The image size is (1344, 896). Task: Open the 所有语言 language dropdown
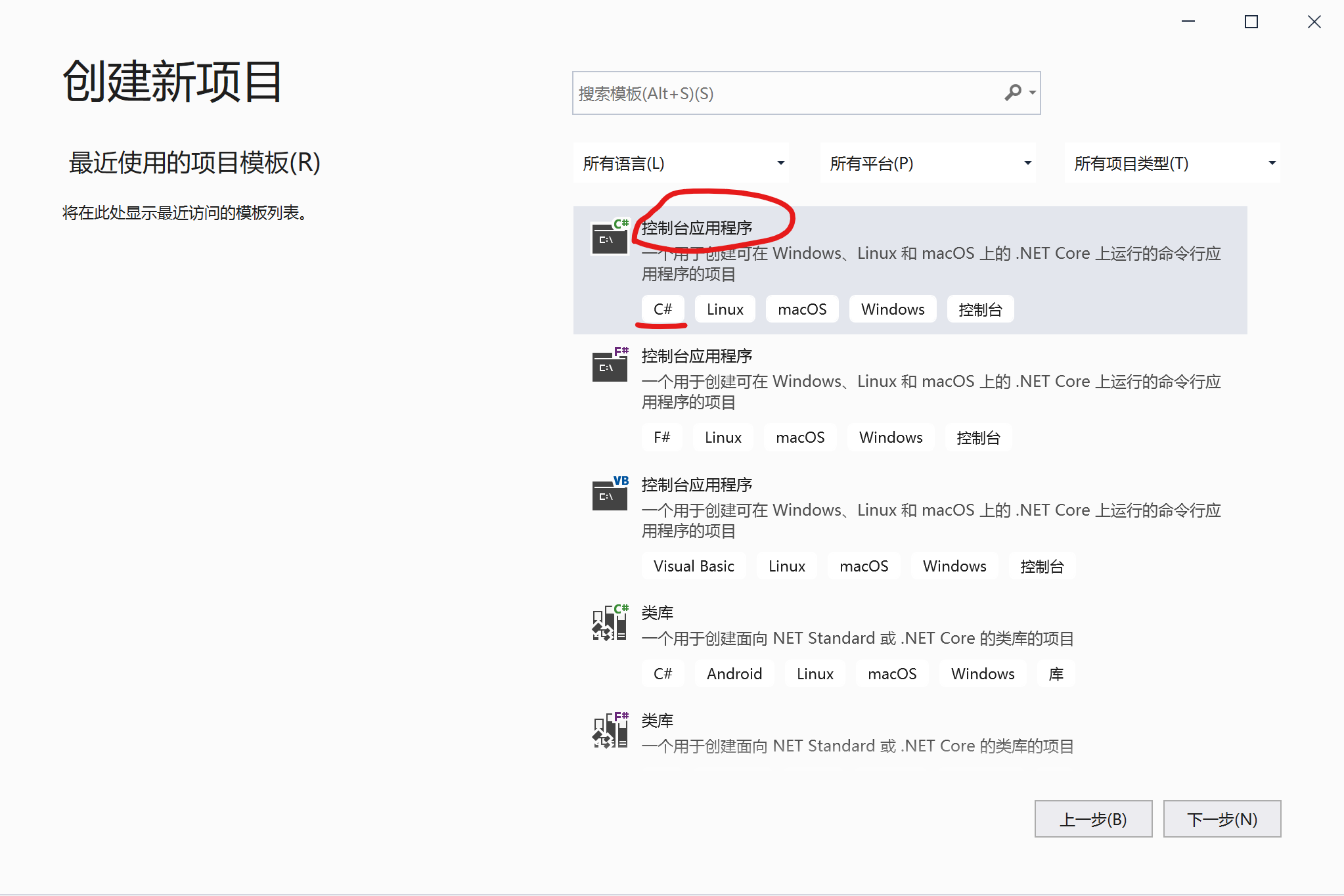681,164
